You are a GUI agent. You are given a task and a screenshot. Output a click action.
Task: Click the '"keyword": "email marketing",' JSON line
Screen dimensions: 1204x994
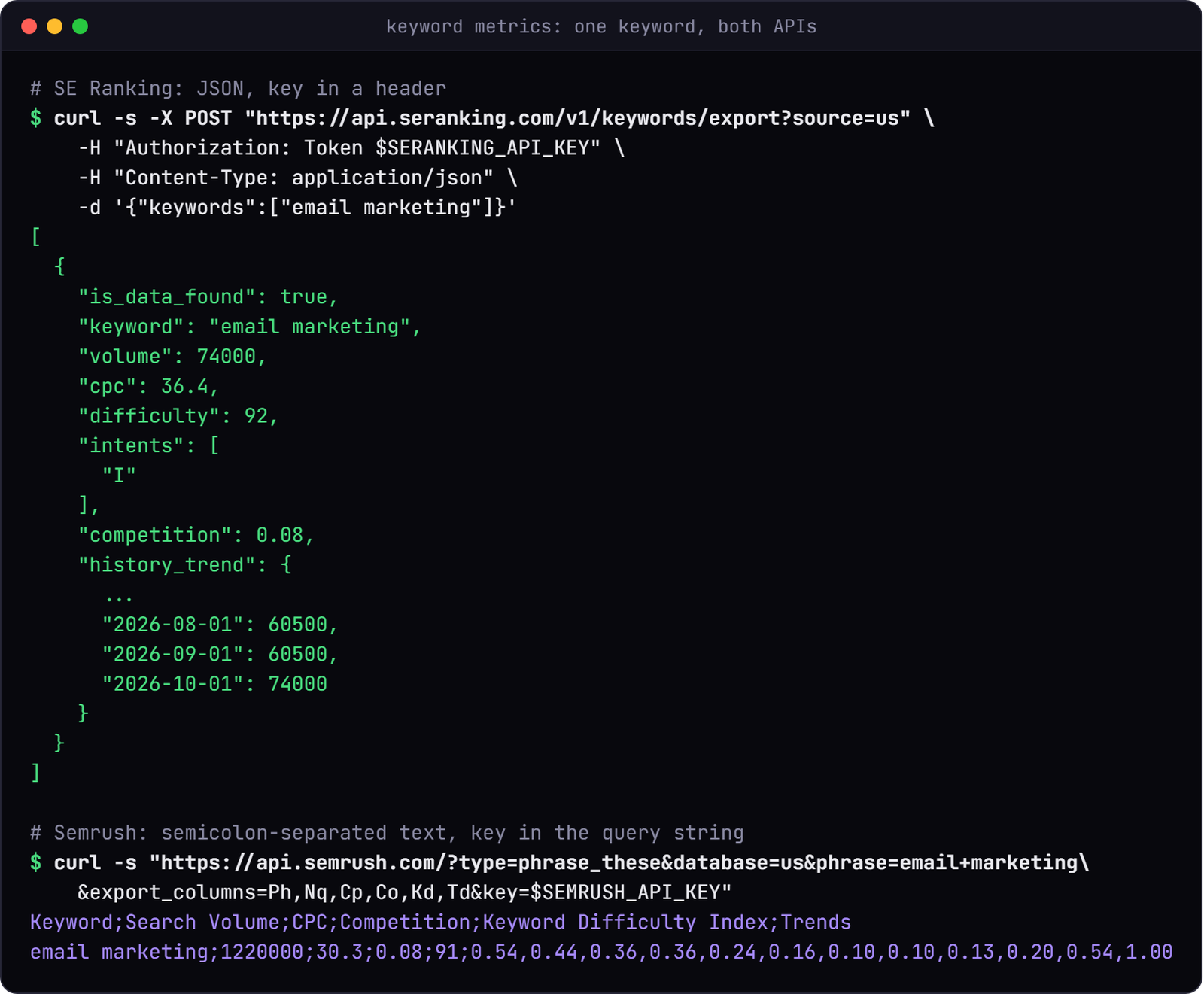[250, 327]
